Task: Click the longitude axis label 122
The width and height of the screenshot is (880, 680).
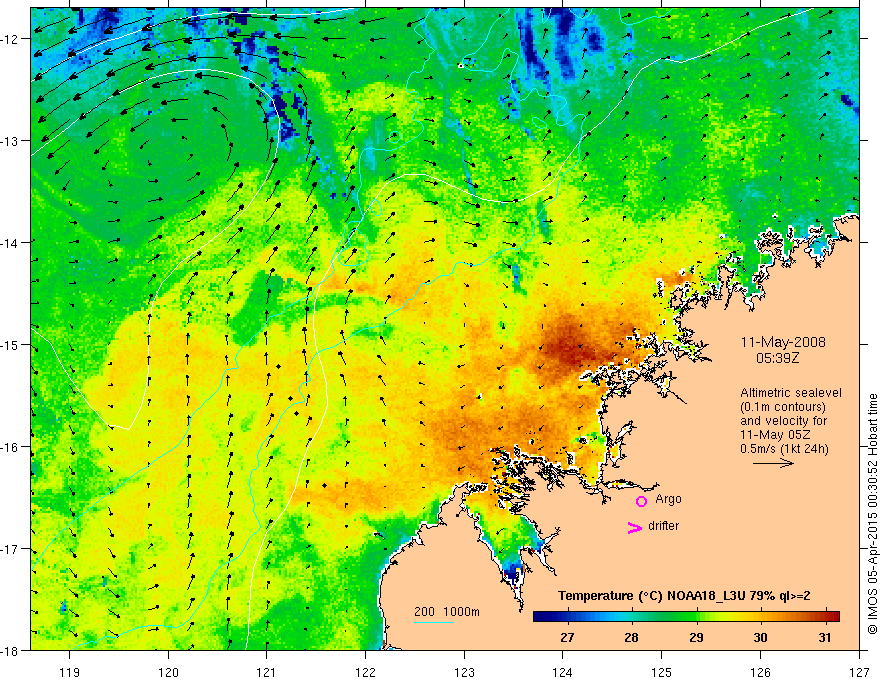Action: pos(365,672)
